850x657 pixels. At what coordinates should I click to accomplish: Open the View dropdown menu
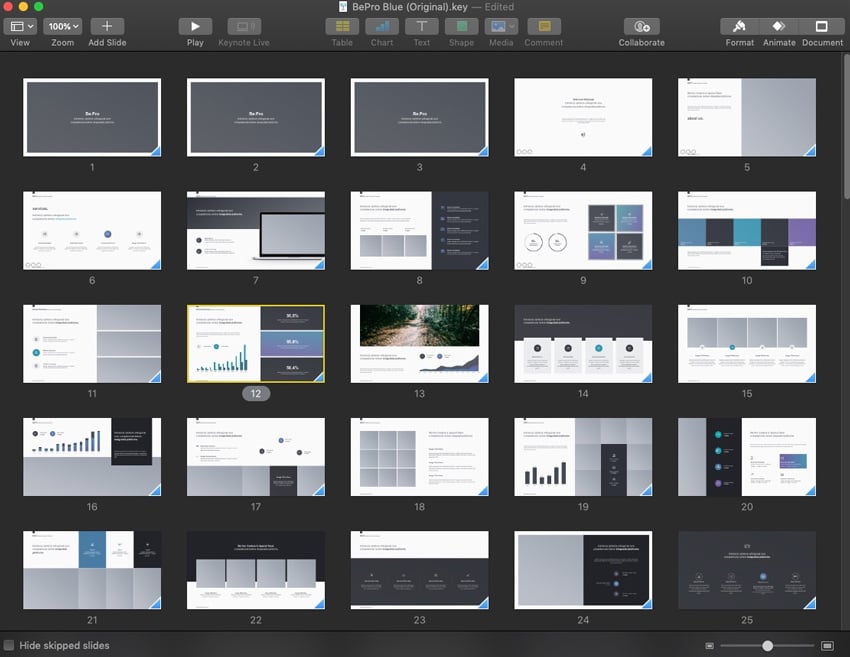click(20, 27)
